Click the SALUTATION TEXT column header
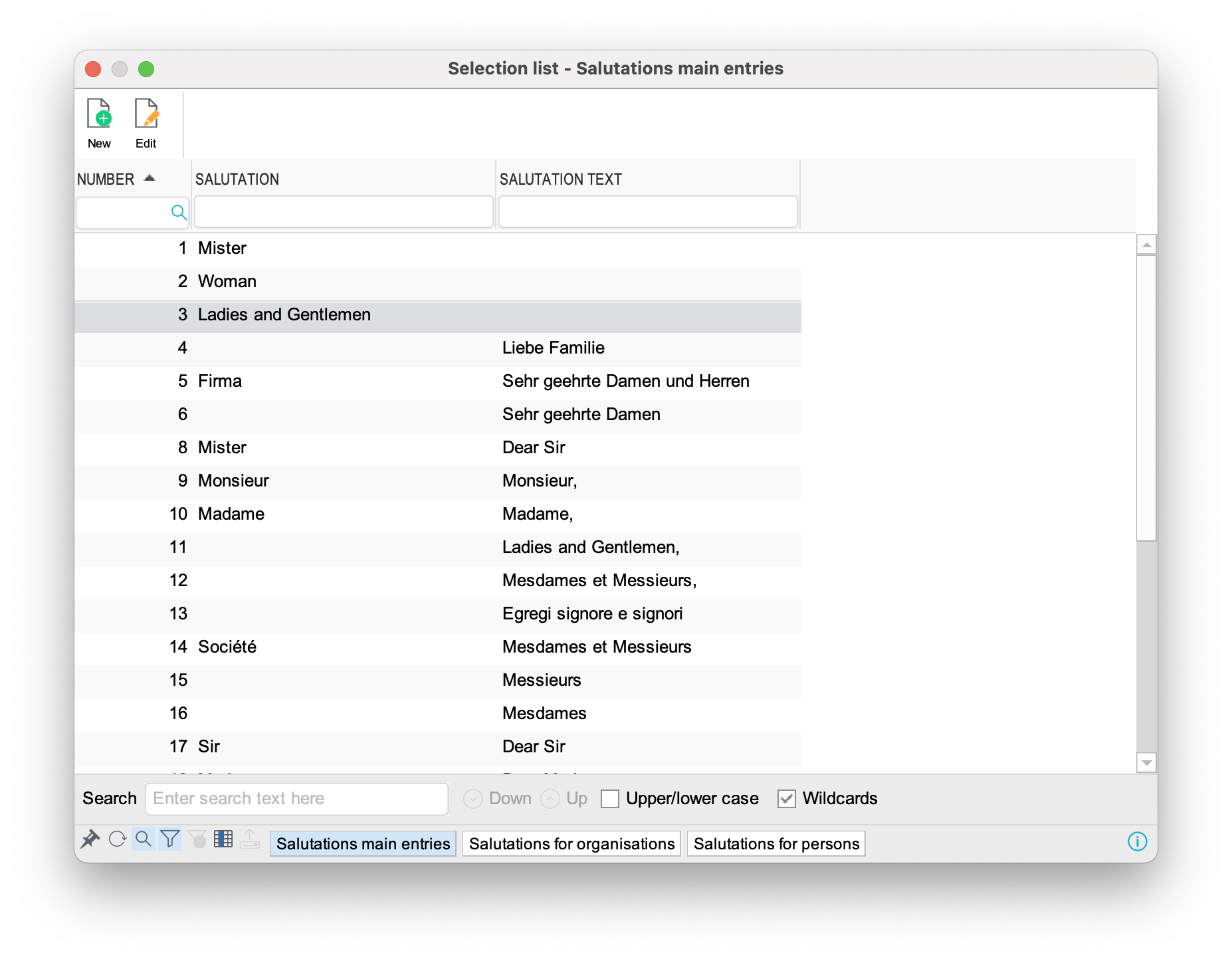The width and height of the screenshot is (1232, 961). (560, 179)
